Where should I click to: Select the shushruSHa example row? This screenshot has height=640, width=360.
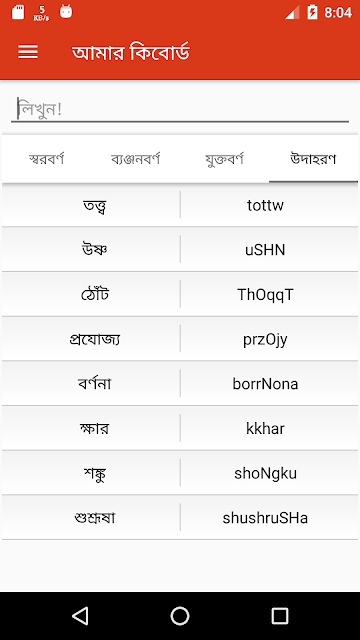click(180, 517)
